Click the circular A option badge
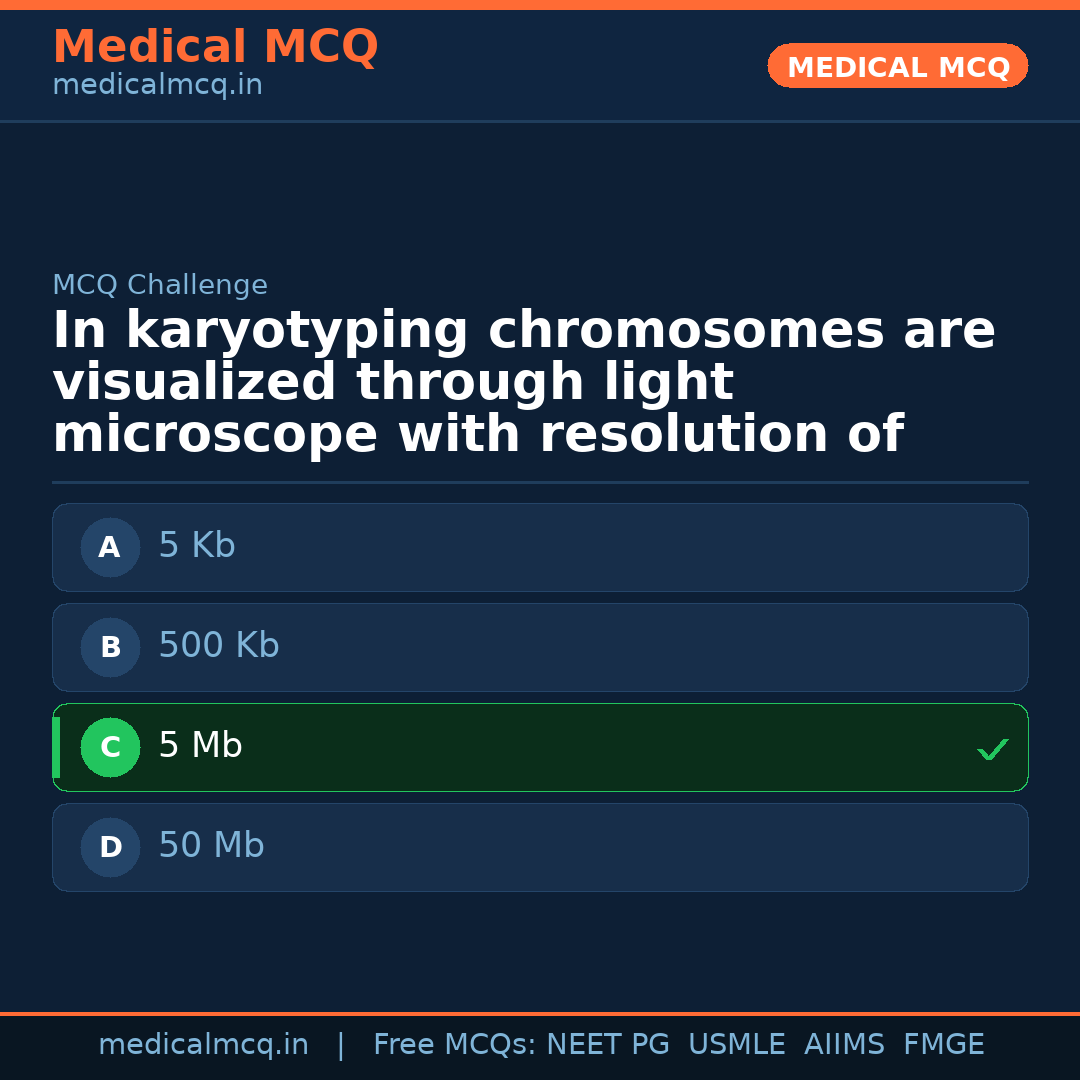 110,547
